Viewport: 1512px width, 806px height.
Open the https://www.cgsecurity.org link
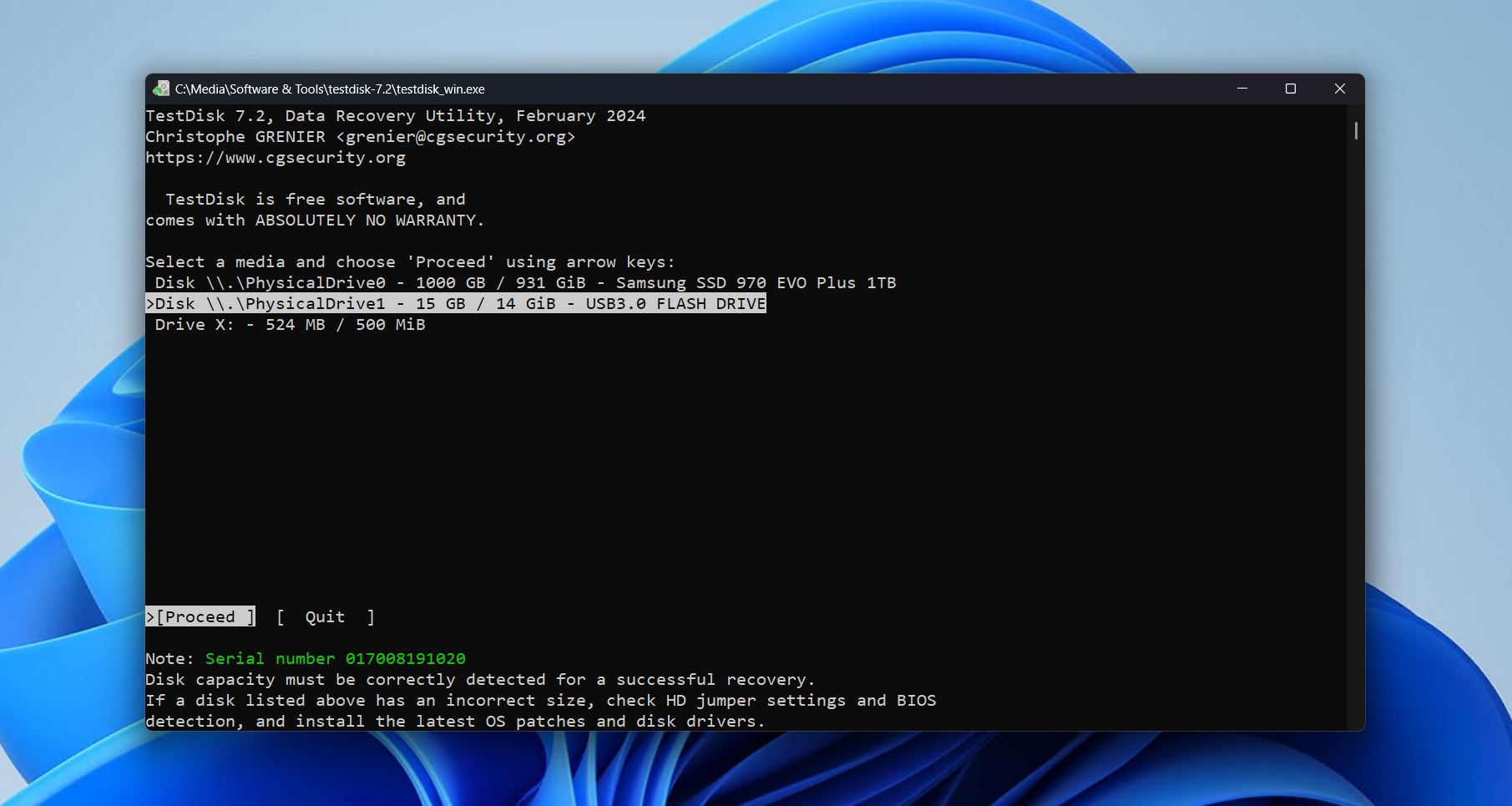[276, 157]
